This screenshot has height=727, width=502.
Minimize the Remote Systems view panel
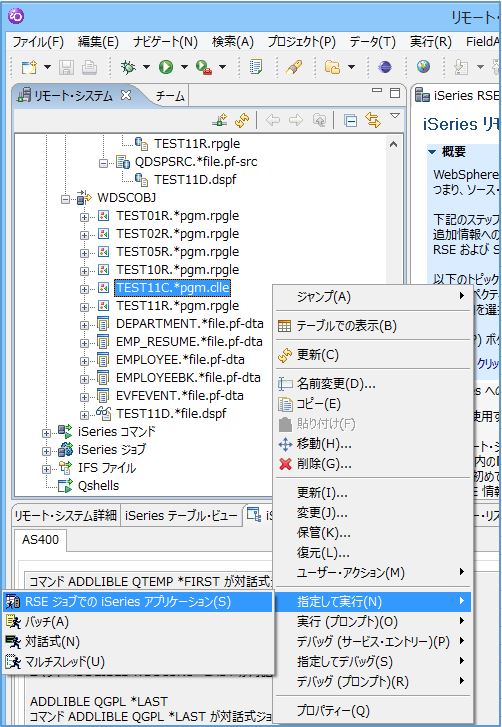tap(378, 91)
